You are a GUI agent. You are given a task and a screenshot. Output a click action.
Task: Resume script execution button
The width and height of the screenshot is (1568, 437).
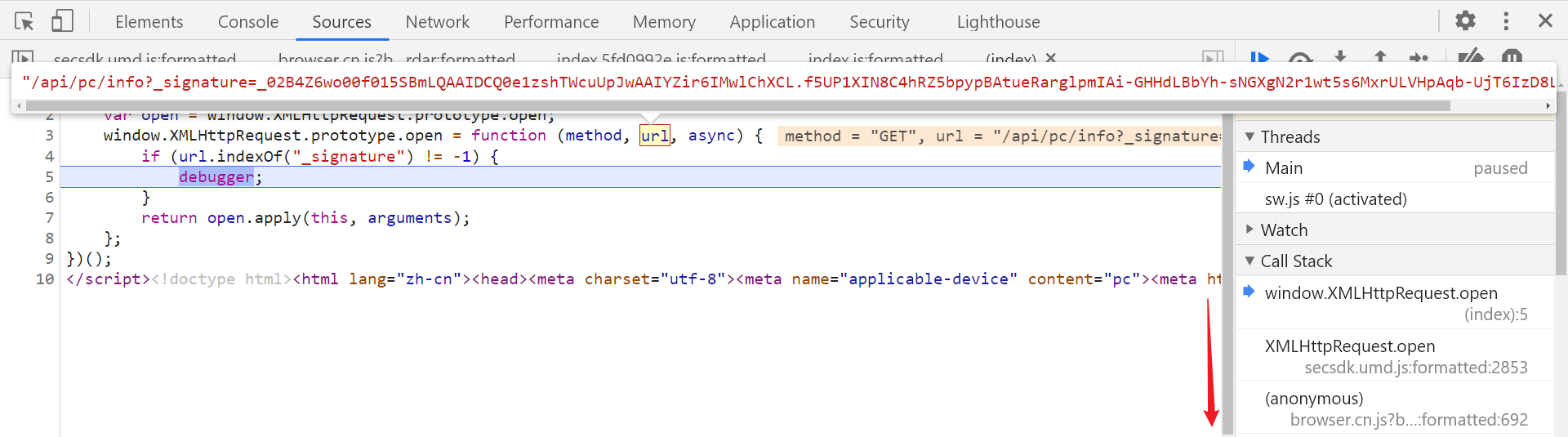point(1260,58)
